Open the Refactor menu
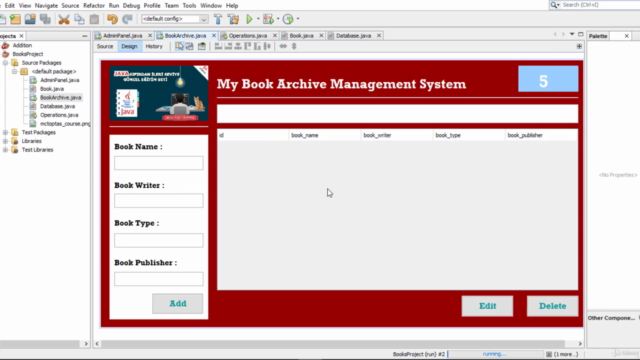This screenshot has width=640, height=360. pos(94,6)
